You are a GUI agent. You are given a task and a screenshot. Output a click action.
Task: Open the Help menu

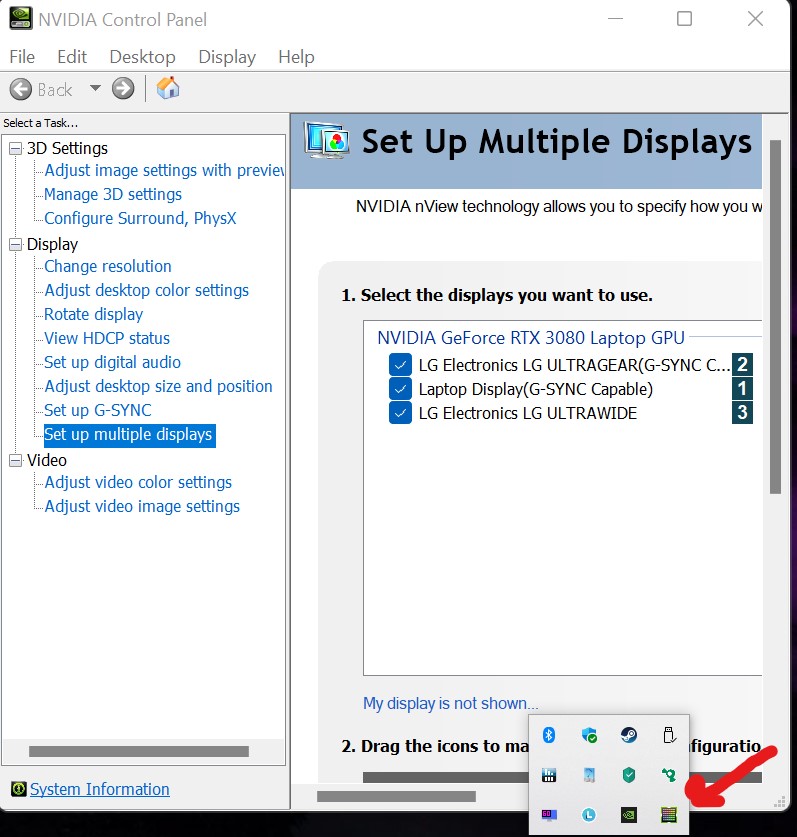click(296, 57)
